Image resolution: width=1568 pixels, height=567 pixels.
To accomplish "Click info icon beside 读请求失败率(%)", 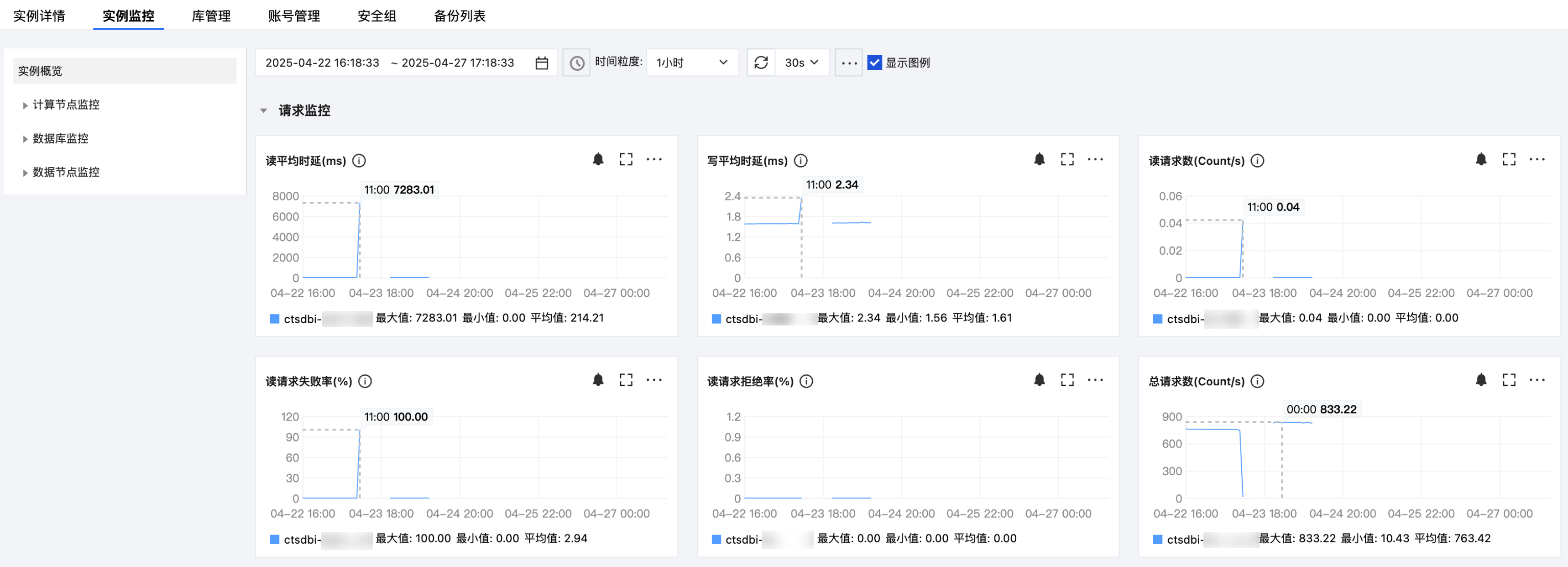I will (365, 381).
